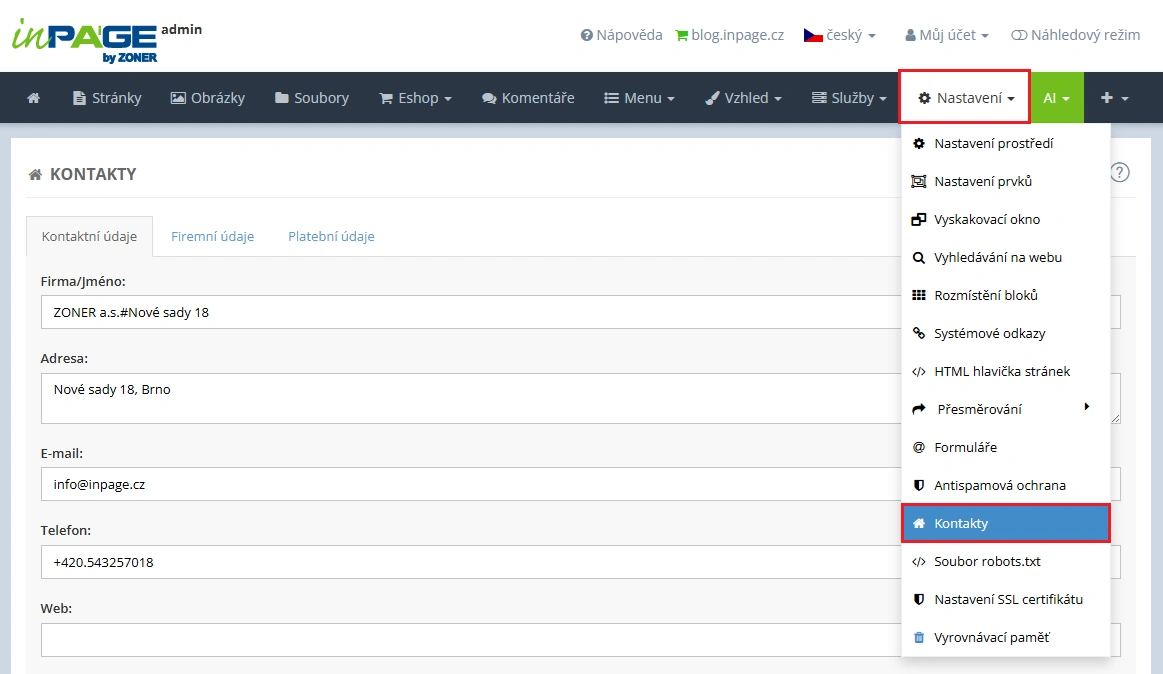Viewport: 1163px width, 674px height.
Task: Select Antispamová ochrana menu item
Action: 999,485
